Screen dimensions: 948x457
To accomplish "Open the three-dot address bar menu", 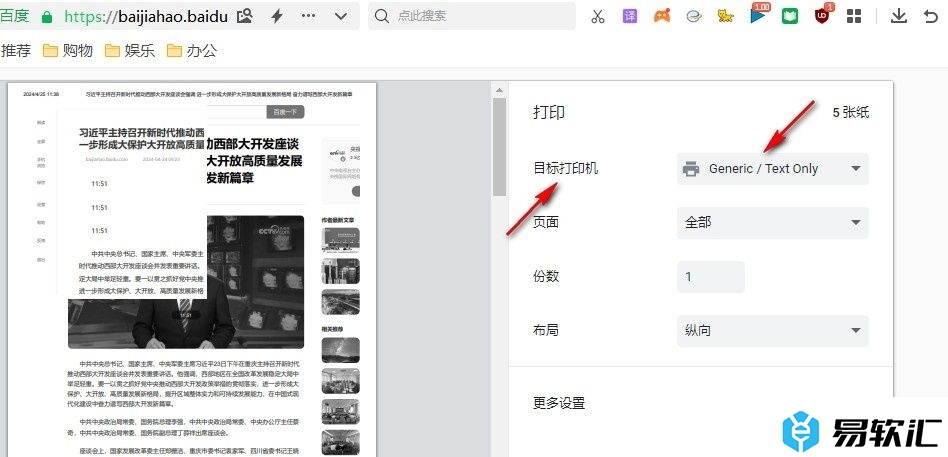I will coord(308,16).
